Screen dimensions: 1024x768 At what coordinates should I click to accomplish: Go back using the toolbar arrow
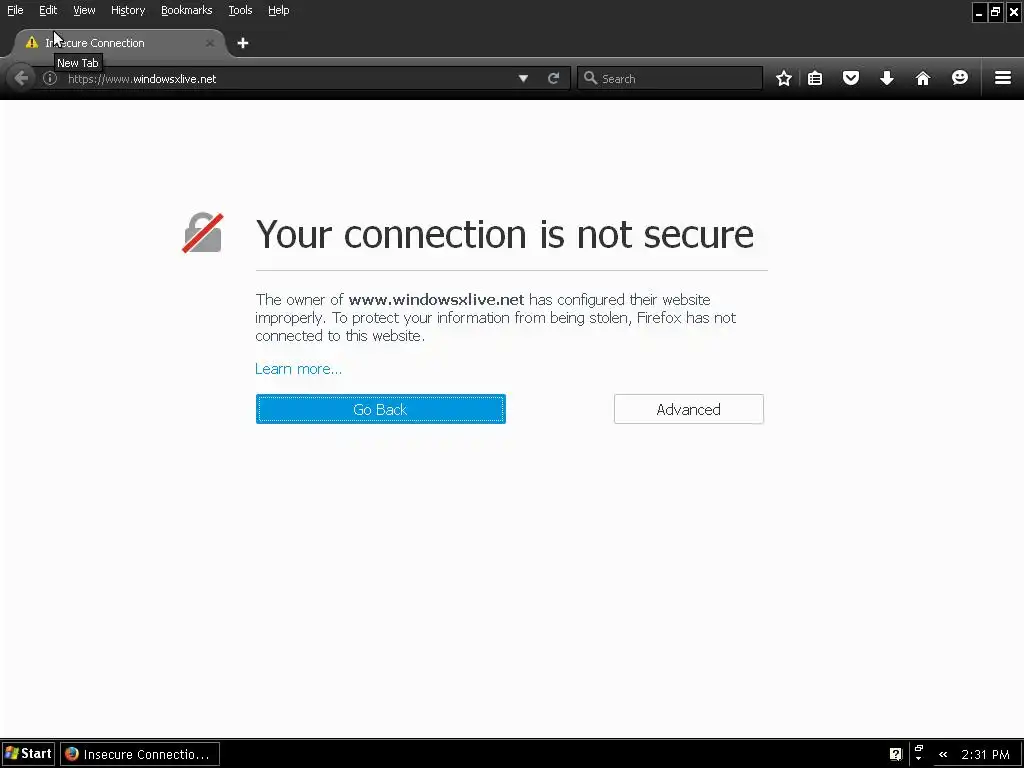coord(21,78)
